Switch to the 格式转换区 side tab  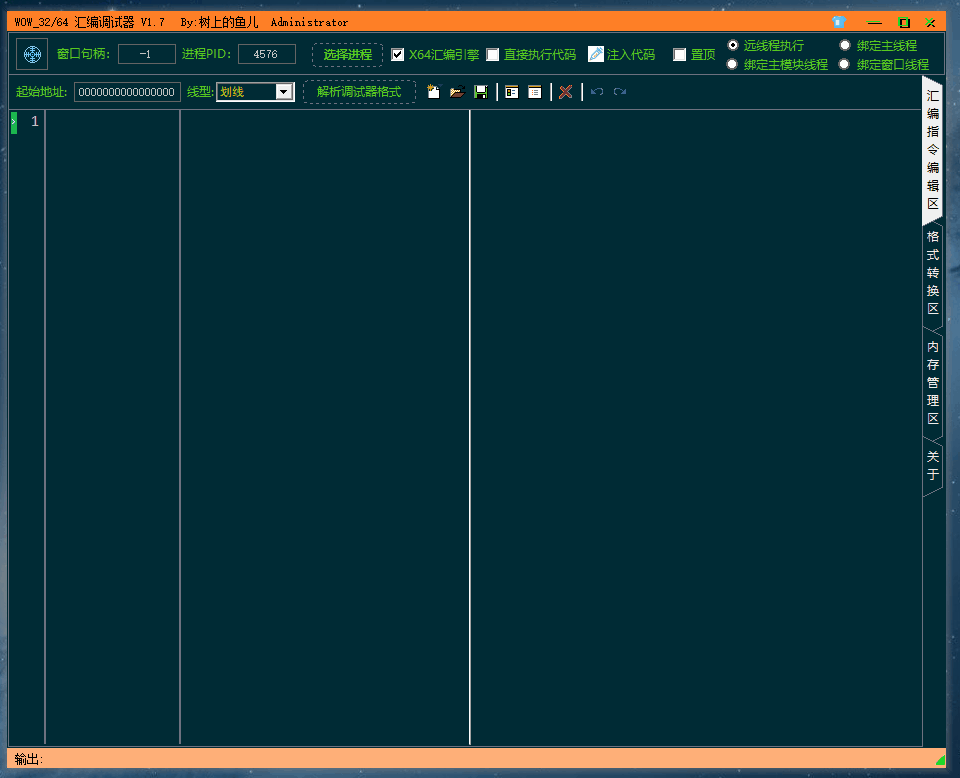click(932, 272)
